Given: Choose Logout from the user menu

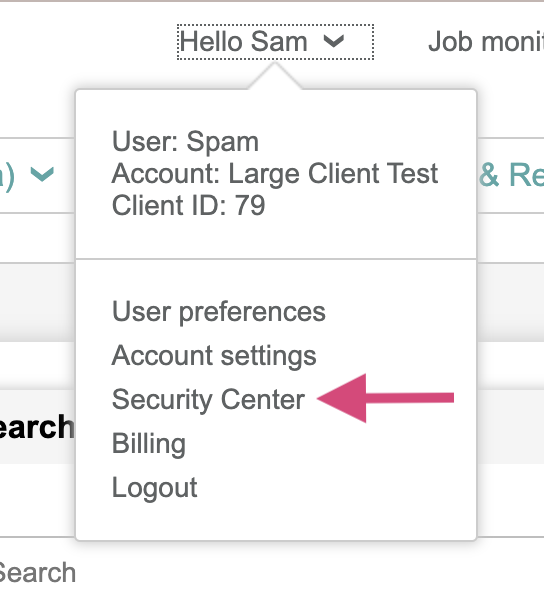Looking at the screenshot, I should [x=155, y=487].
